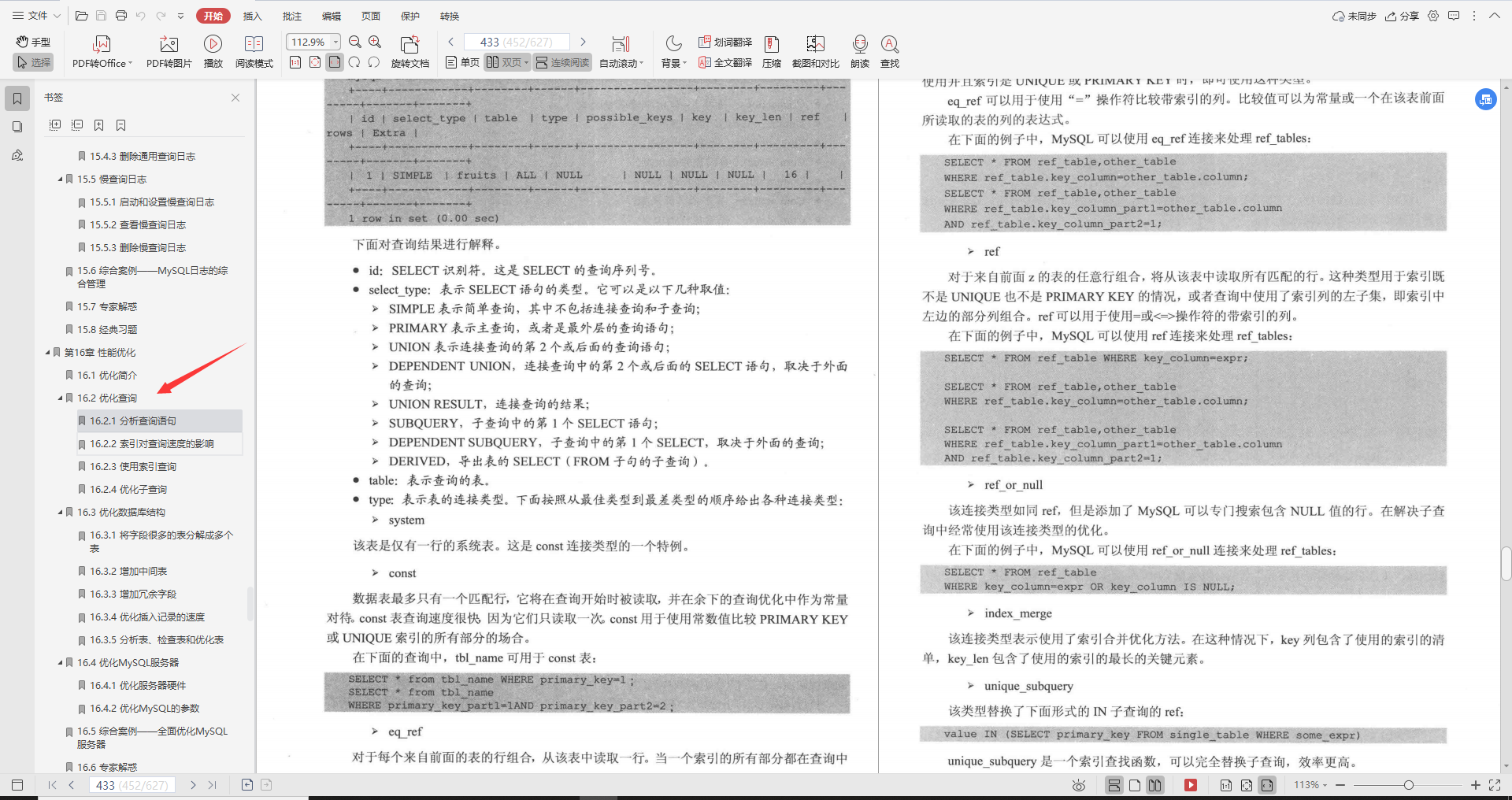Collapse the 第16章 性能优化 bookmark chapter
The height and width of the screenshot is (800, 1512).
(47, 352)
